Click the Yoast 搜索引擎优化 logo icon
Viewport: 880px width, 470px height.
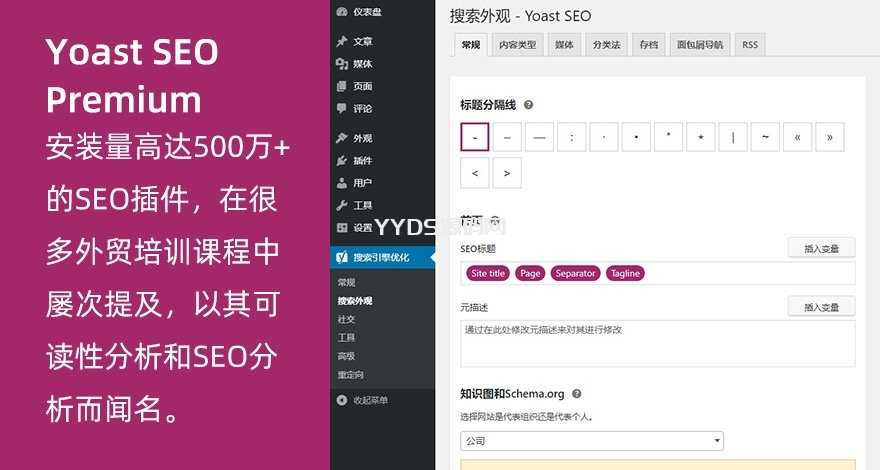tap(342, 258)
